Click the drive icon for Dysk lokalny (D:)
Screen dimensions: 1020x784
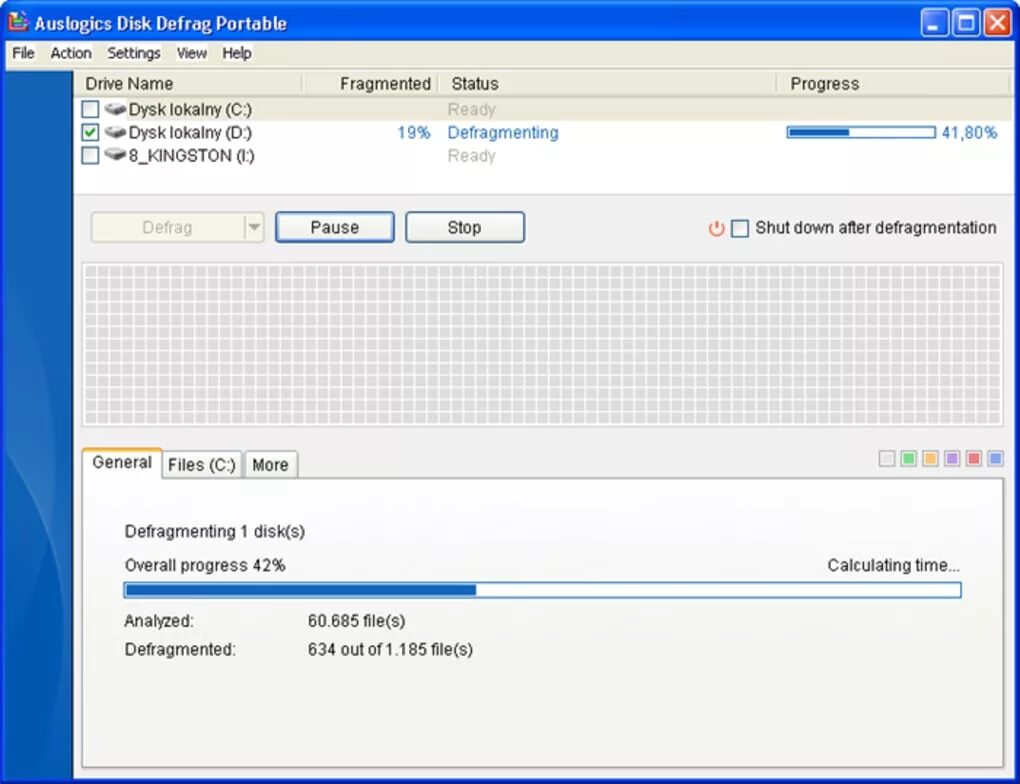(115, 132)
